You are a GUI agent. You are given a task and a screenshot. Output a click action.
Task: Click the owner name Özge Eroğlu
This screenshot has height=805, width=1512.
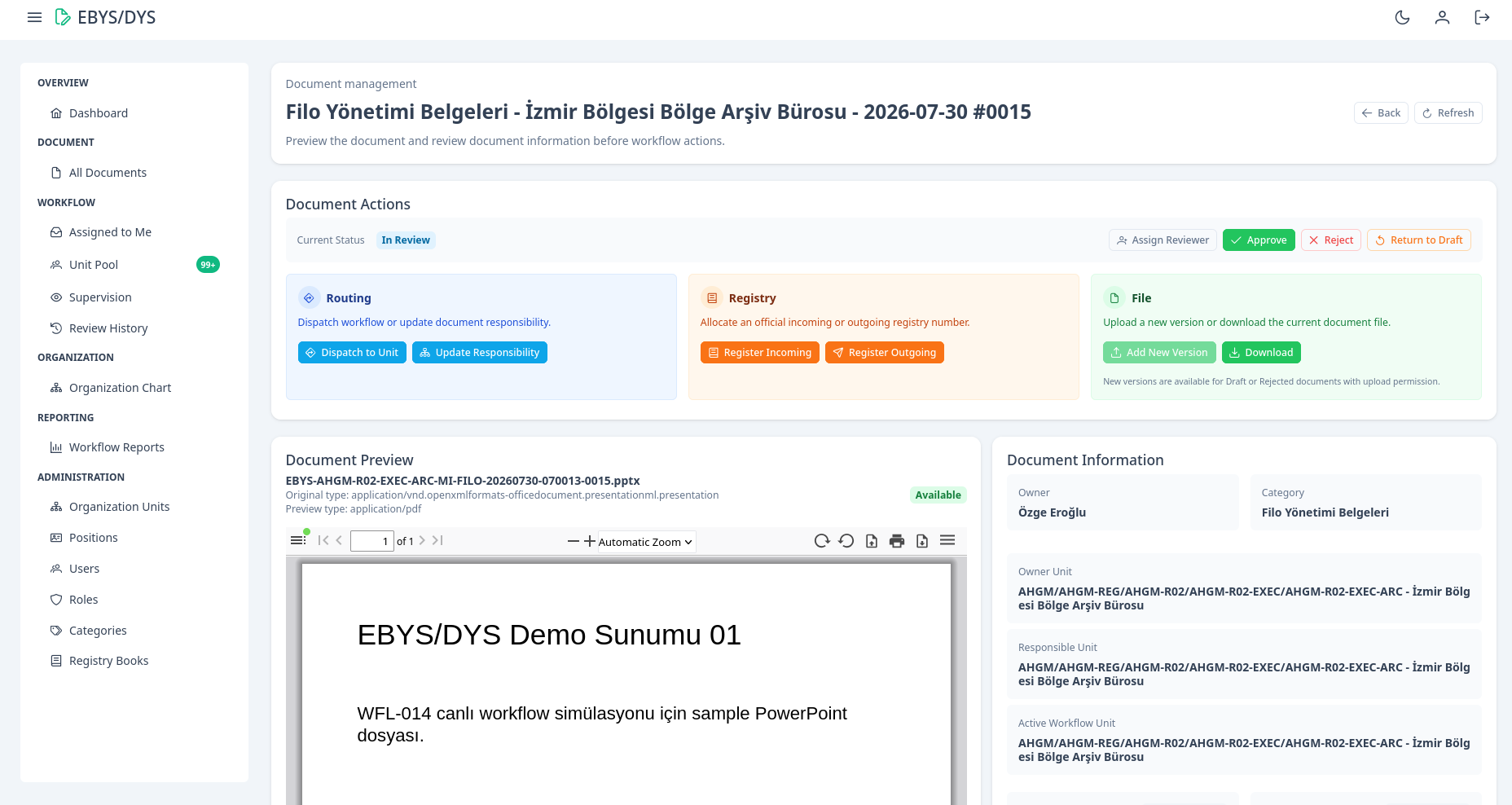(1052, 512)
